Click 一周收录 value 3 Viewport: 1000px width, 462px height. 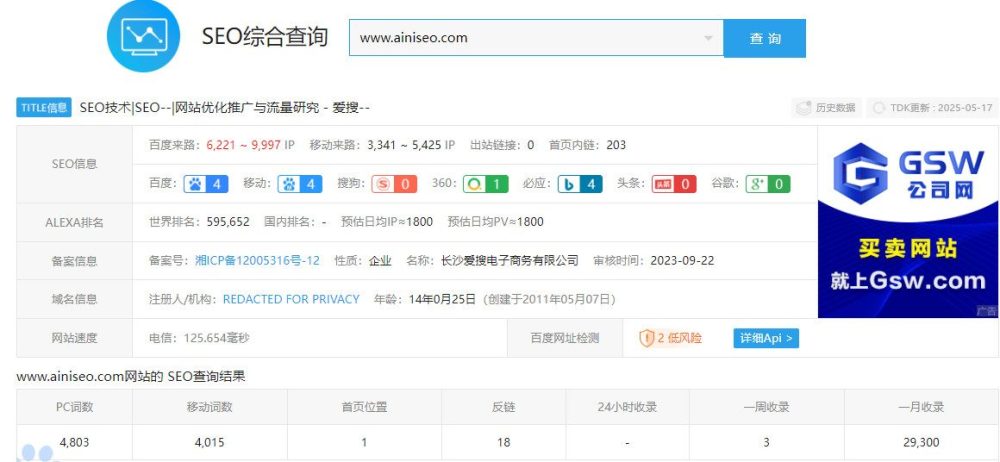[x=766, y=442]
